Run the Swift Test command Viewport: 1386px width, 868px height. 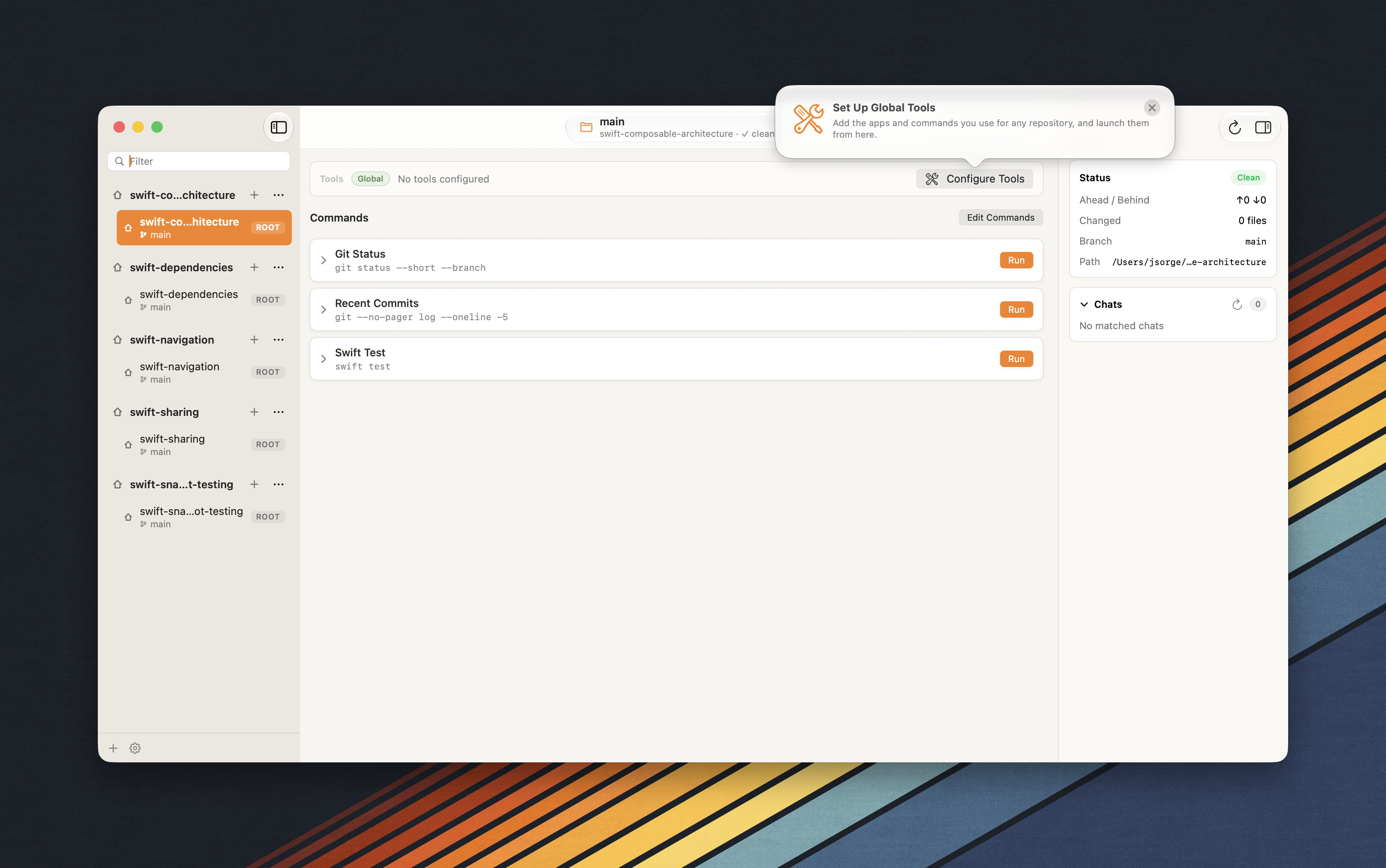(x=1016, y=359)
